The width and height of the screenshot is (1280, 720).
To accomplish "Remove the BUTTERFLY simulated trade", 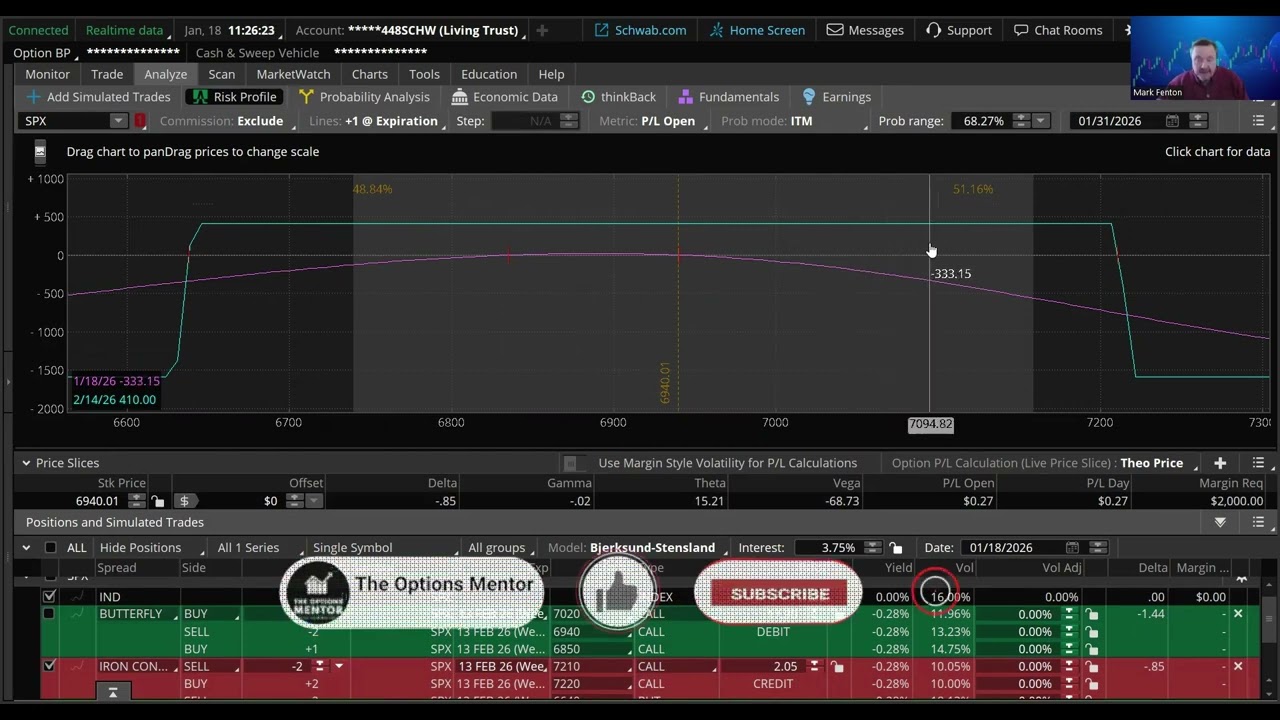I will [1238, 614].
